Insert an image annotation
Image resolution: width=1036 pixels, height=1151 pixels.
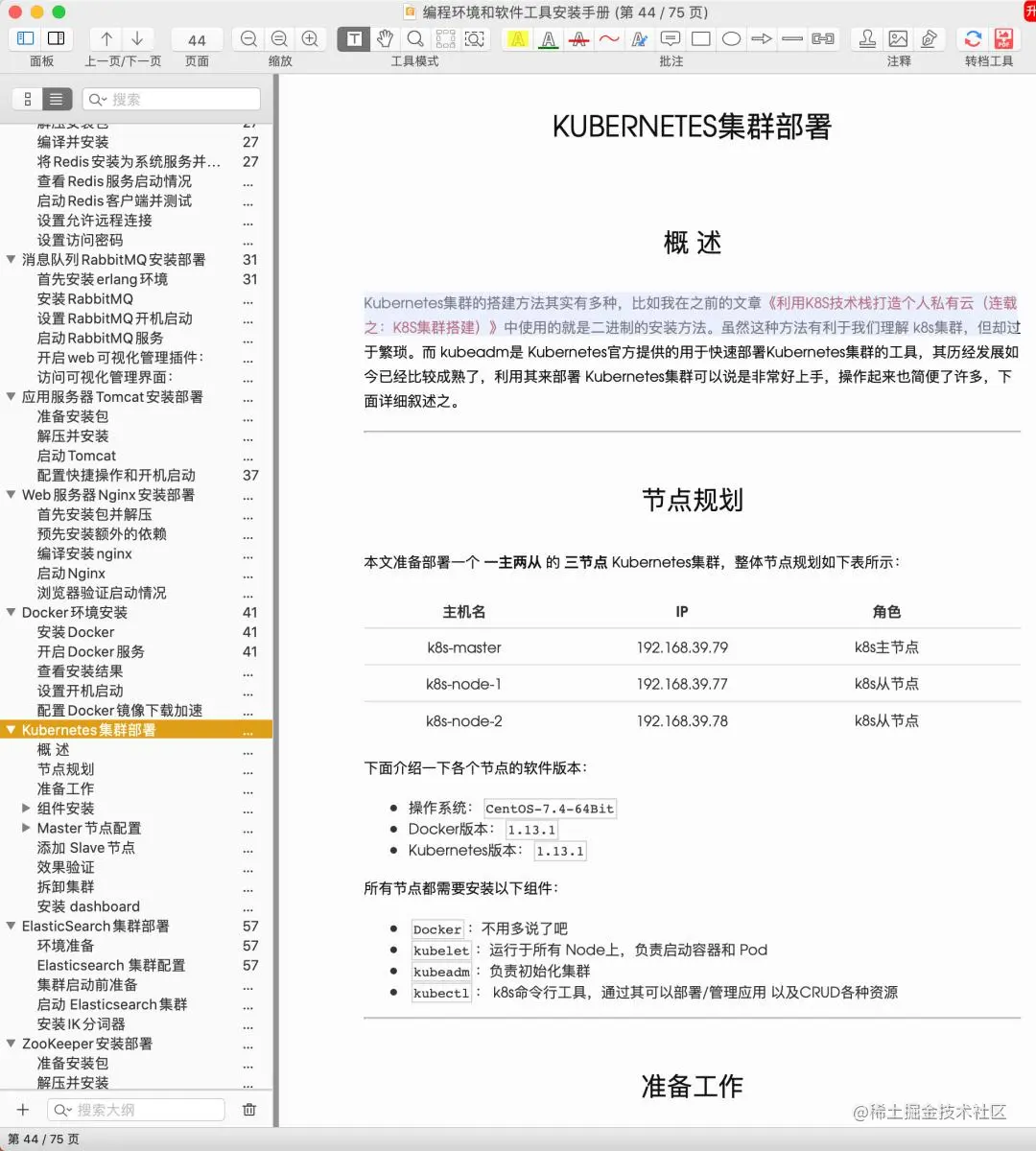tap(898, 38)
